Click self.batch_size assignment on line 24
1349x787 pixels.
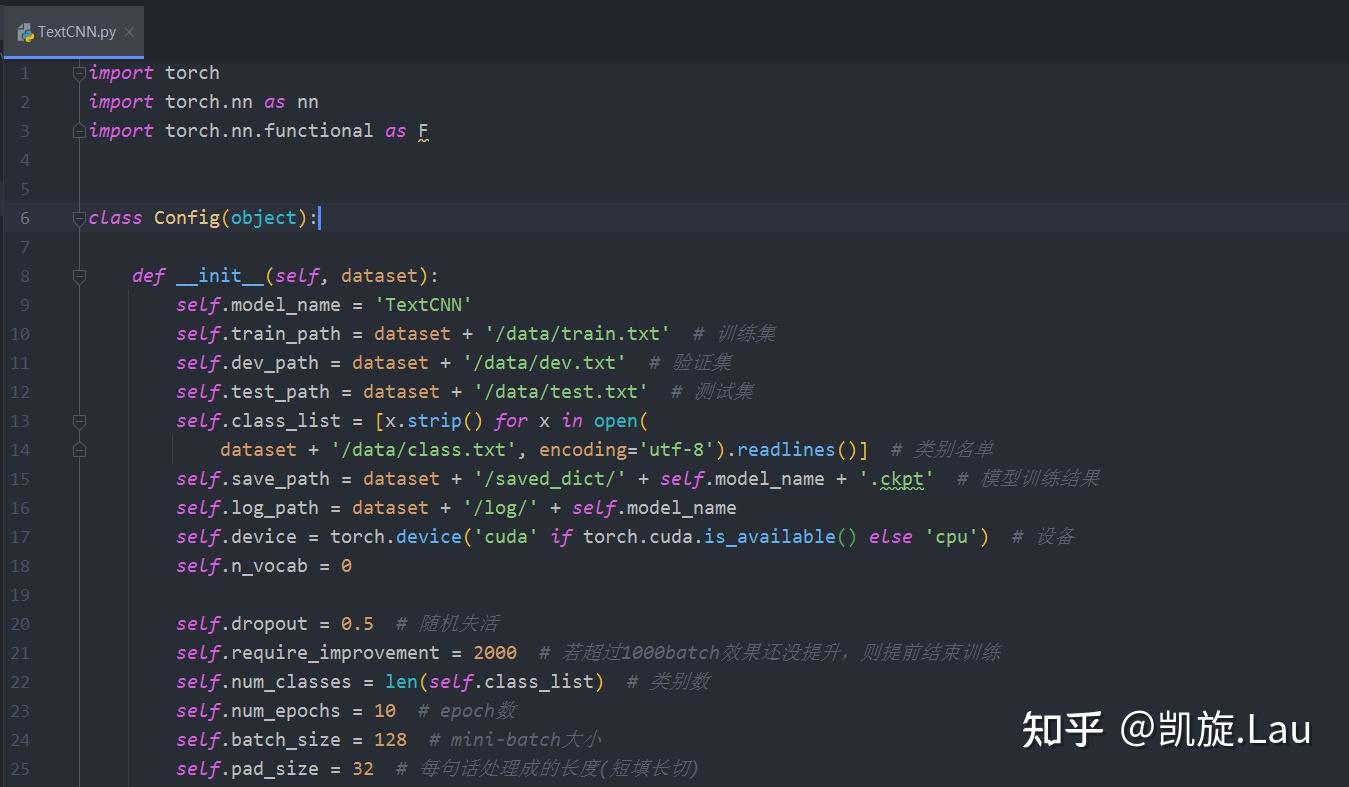[283, 739]
